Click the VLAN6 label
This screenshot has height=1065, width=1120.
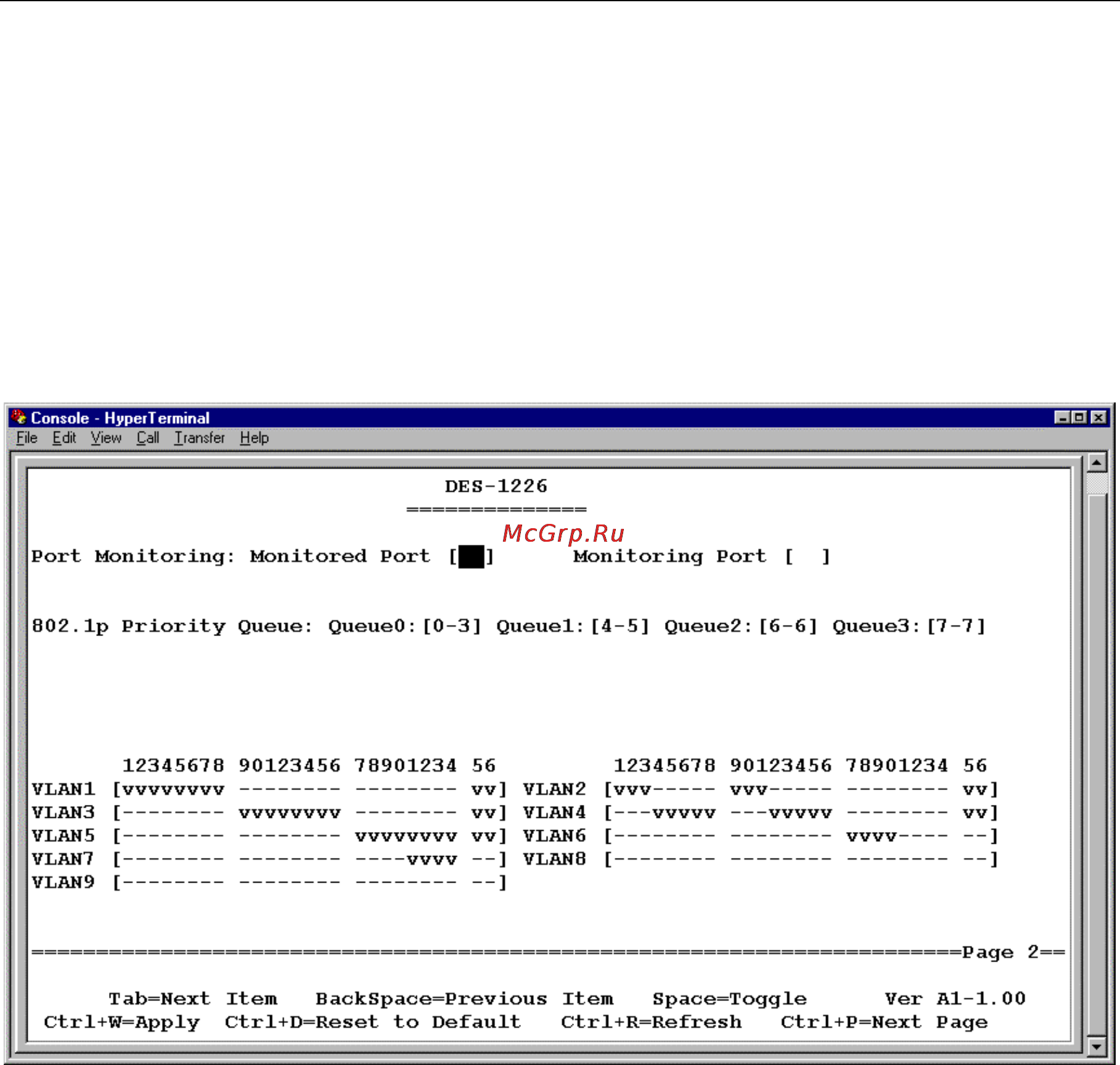click(555, 836)
